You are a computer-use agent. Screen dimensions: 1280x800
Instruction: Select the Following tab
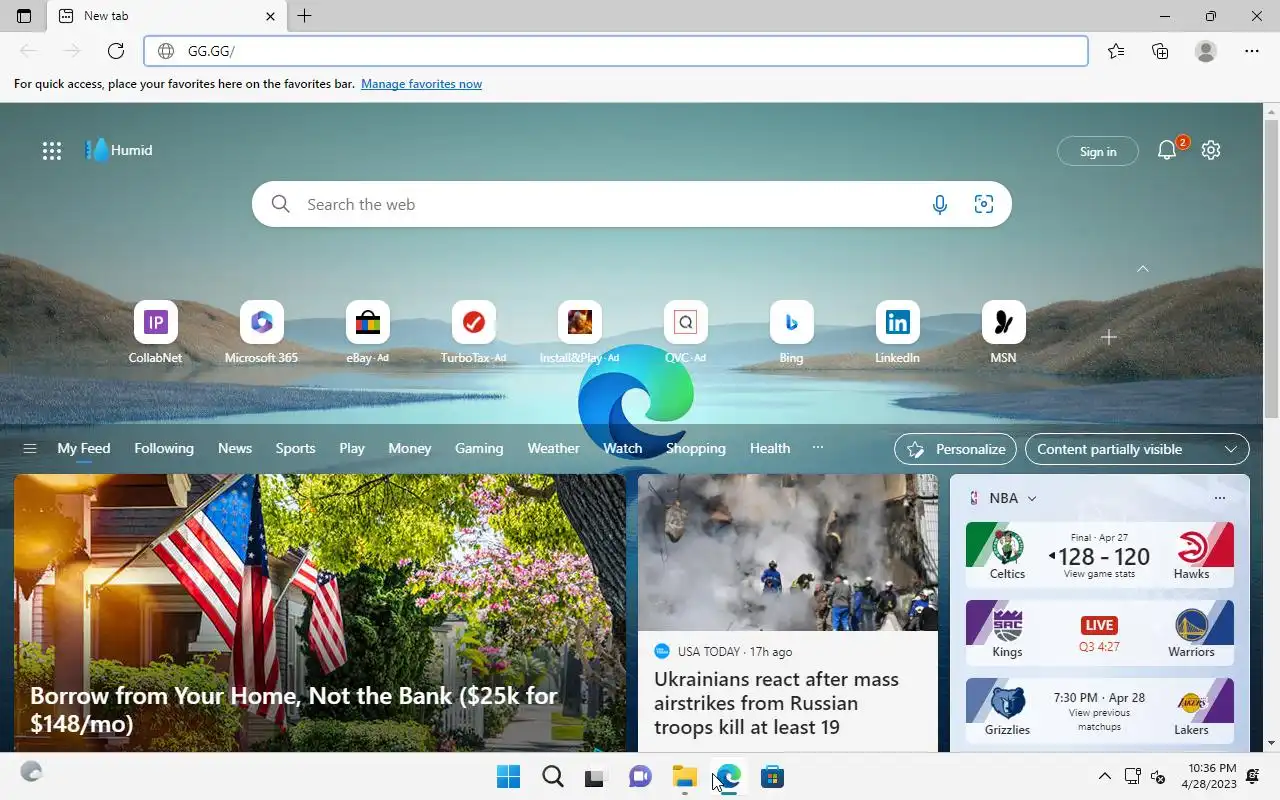click(x=164, y=449)
